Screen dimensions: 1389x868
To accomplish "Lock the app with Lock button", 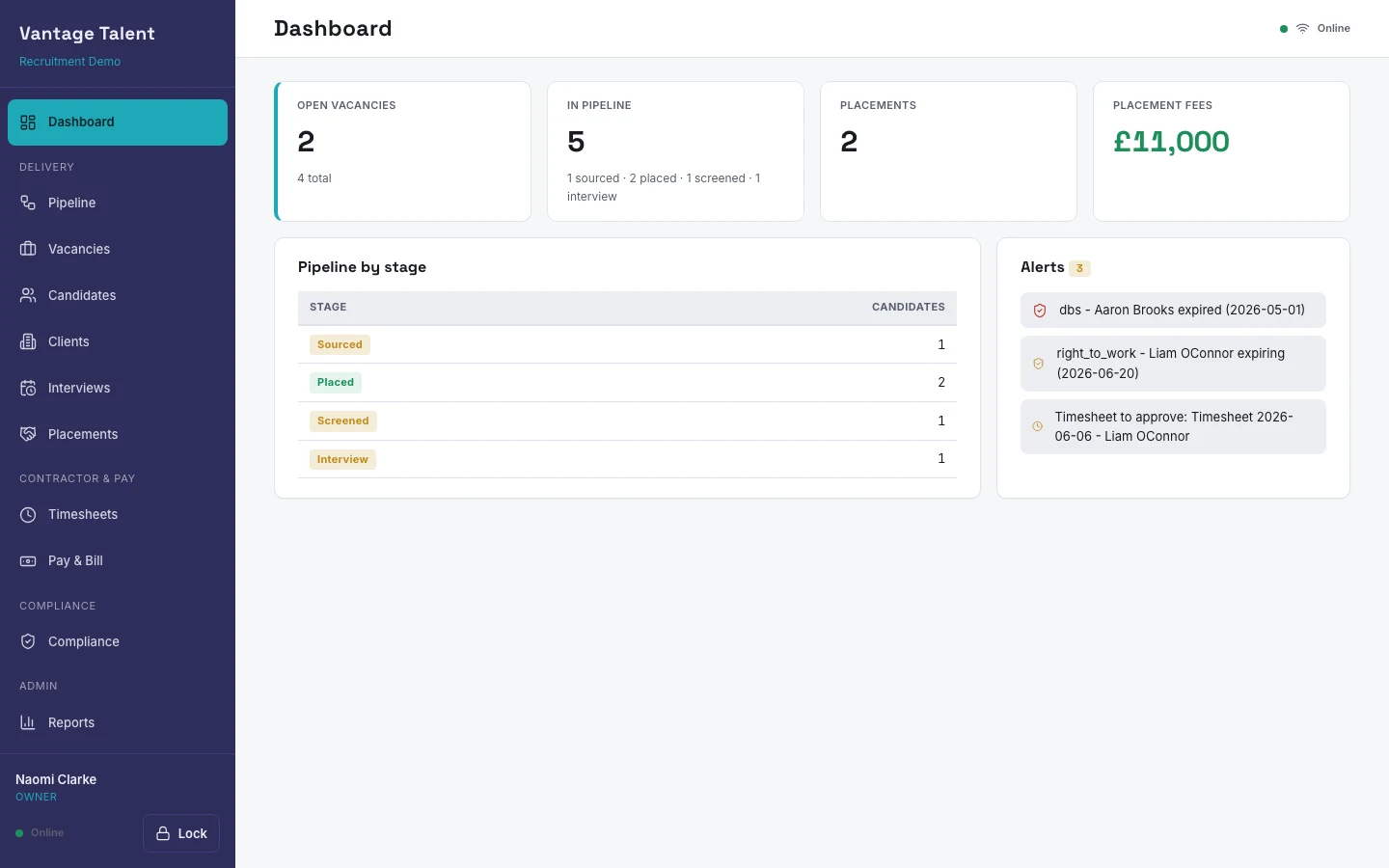I will click(x=181, y=833).
